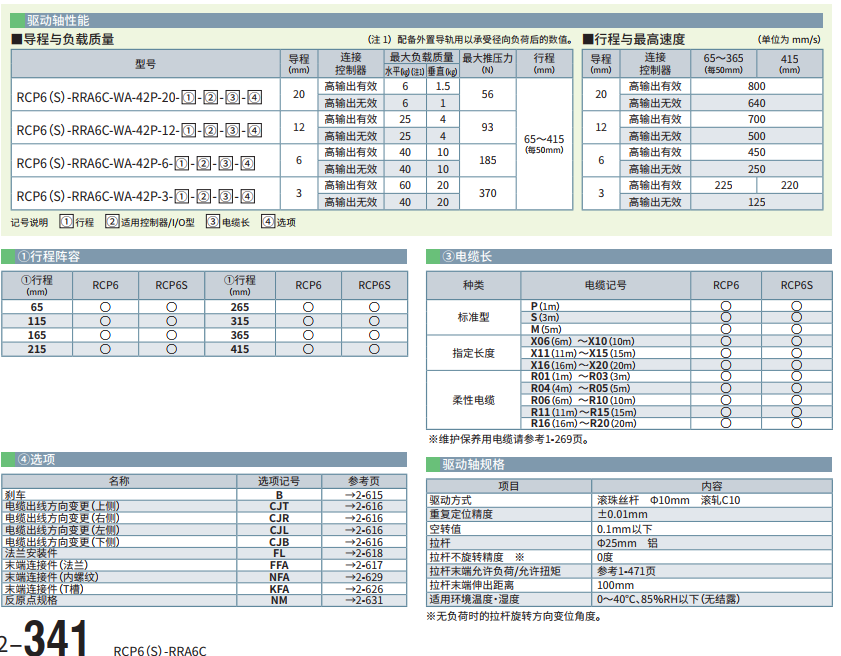Click the footer text RCP6(S)-RRA6C
841x656 pixels.
160,650
